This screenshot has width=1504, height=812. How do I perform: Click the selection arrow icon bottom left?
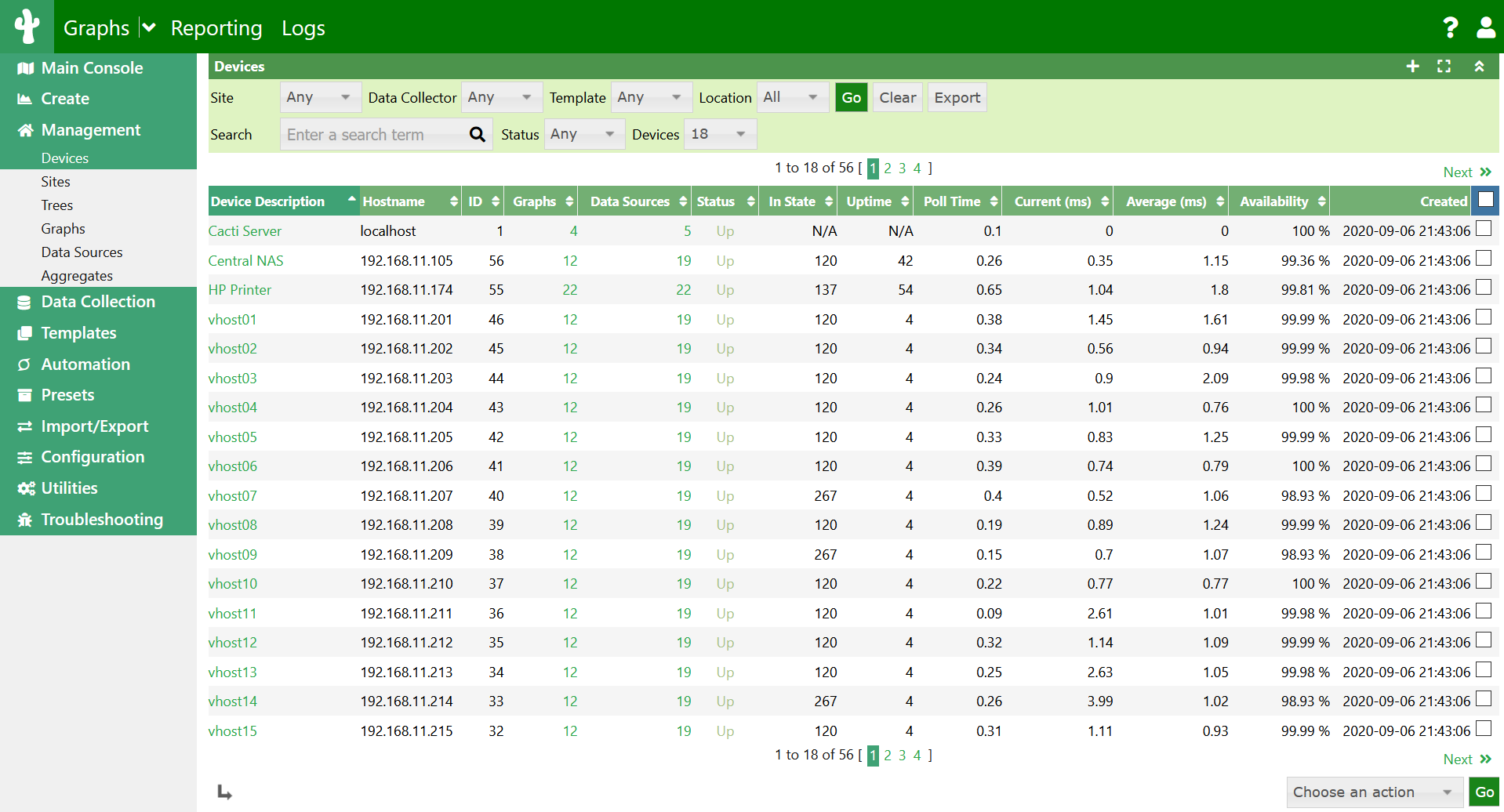pos(224,792)
